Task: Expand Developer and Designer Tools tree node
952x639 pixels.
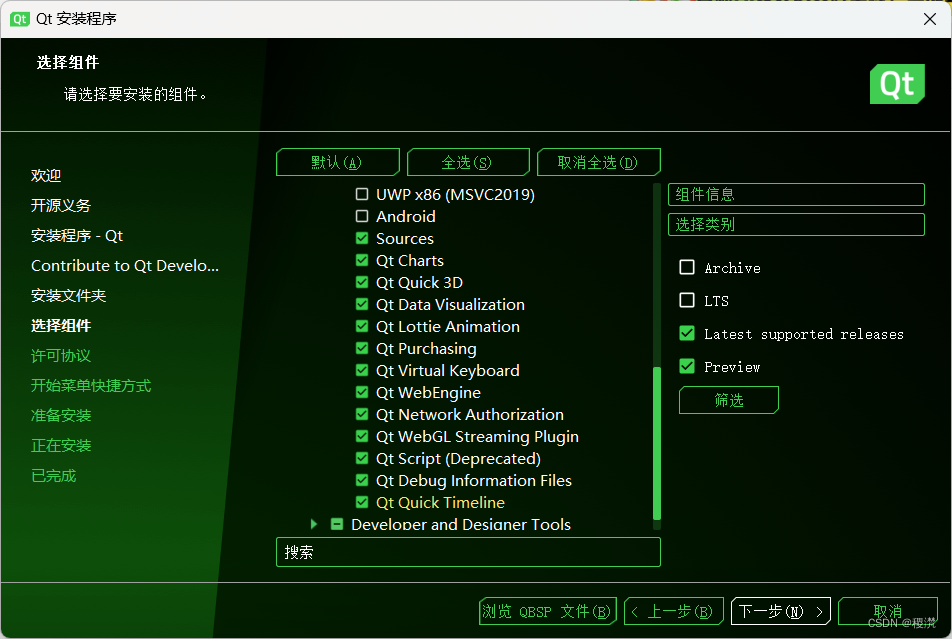Action: click(313, 524)
